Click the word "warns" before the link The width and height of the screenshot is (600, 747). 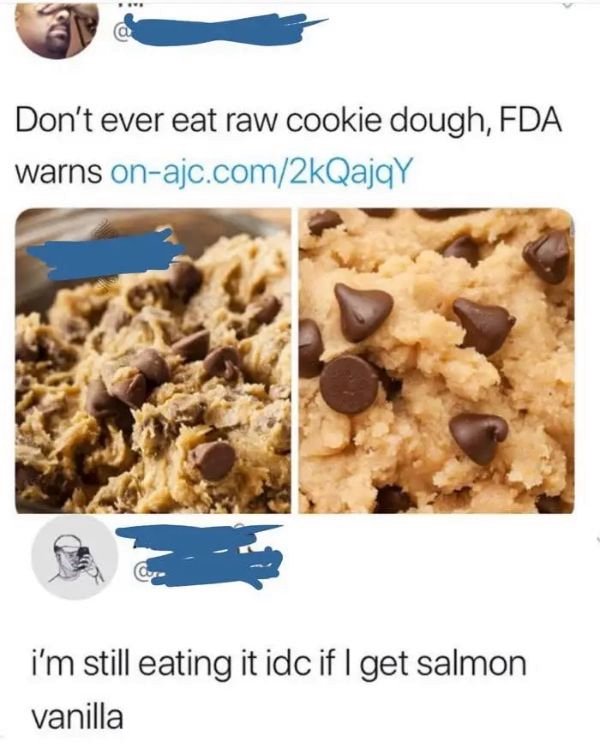pyautogui.click(x=59, y=172)
